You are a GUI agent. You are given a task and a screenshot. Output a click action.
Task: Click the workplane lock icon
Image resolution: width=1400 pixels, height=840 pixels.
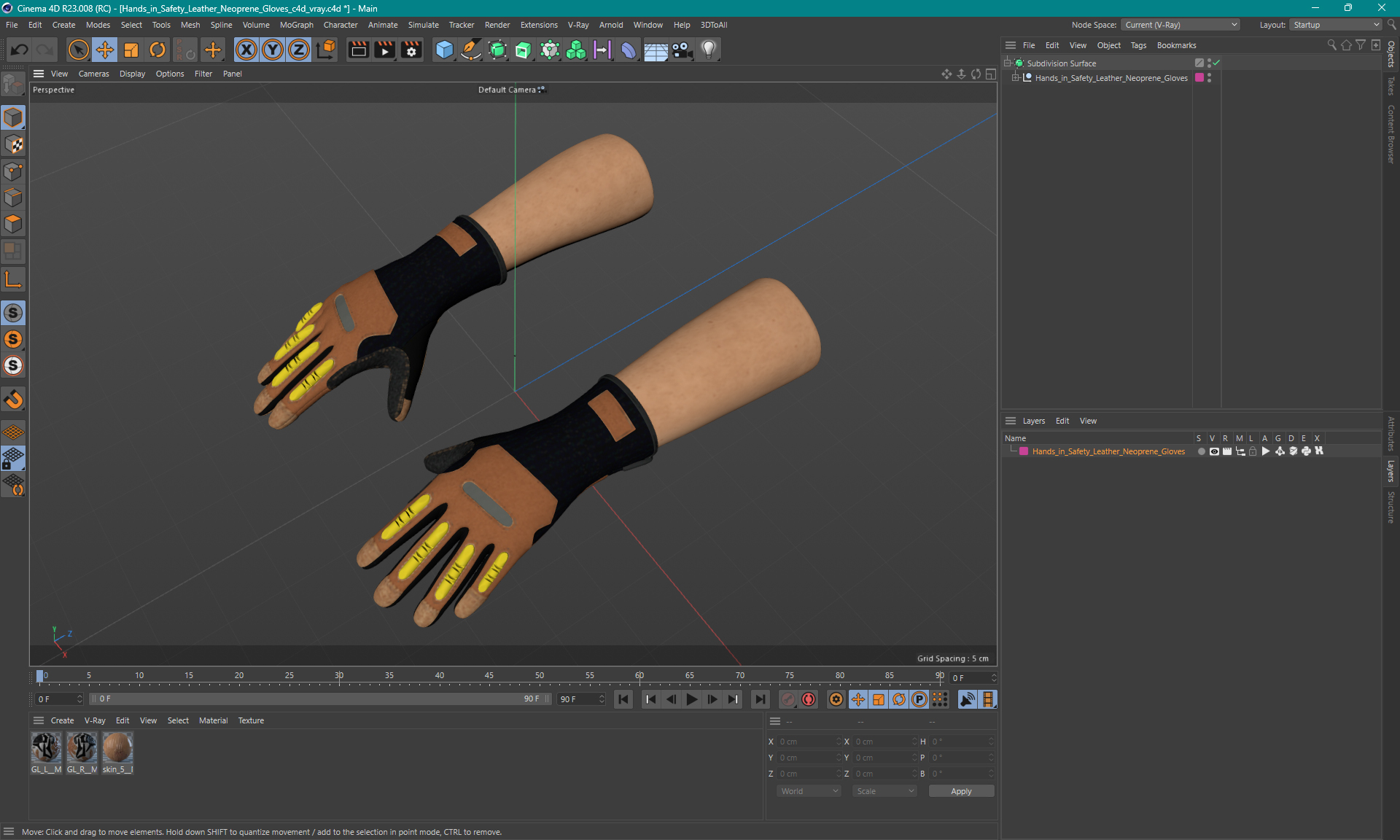[x=13, y=459]
